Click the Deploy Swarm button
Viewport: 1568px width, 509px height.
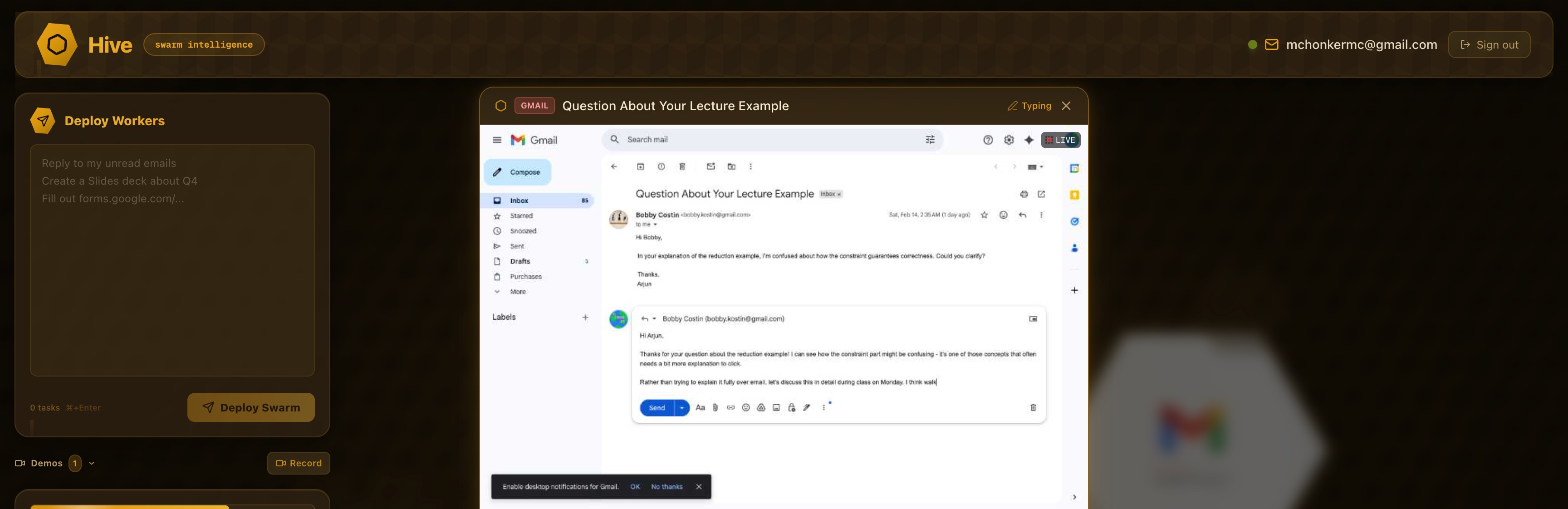point(251,407)
